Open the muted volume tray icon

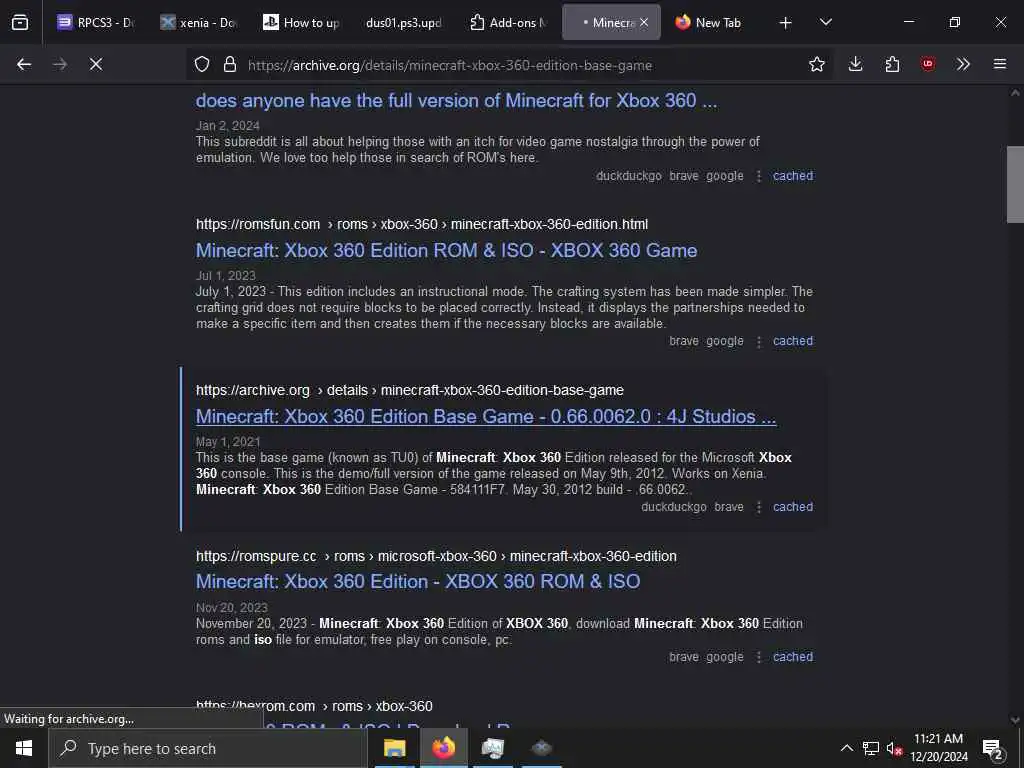pyautogui.click(x=895, y=748)
